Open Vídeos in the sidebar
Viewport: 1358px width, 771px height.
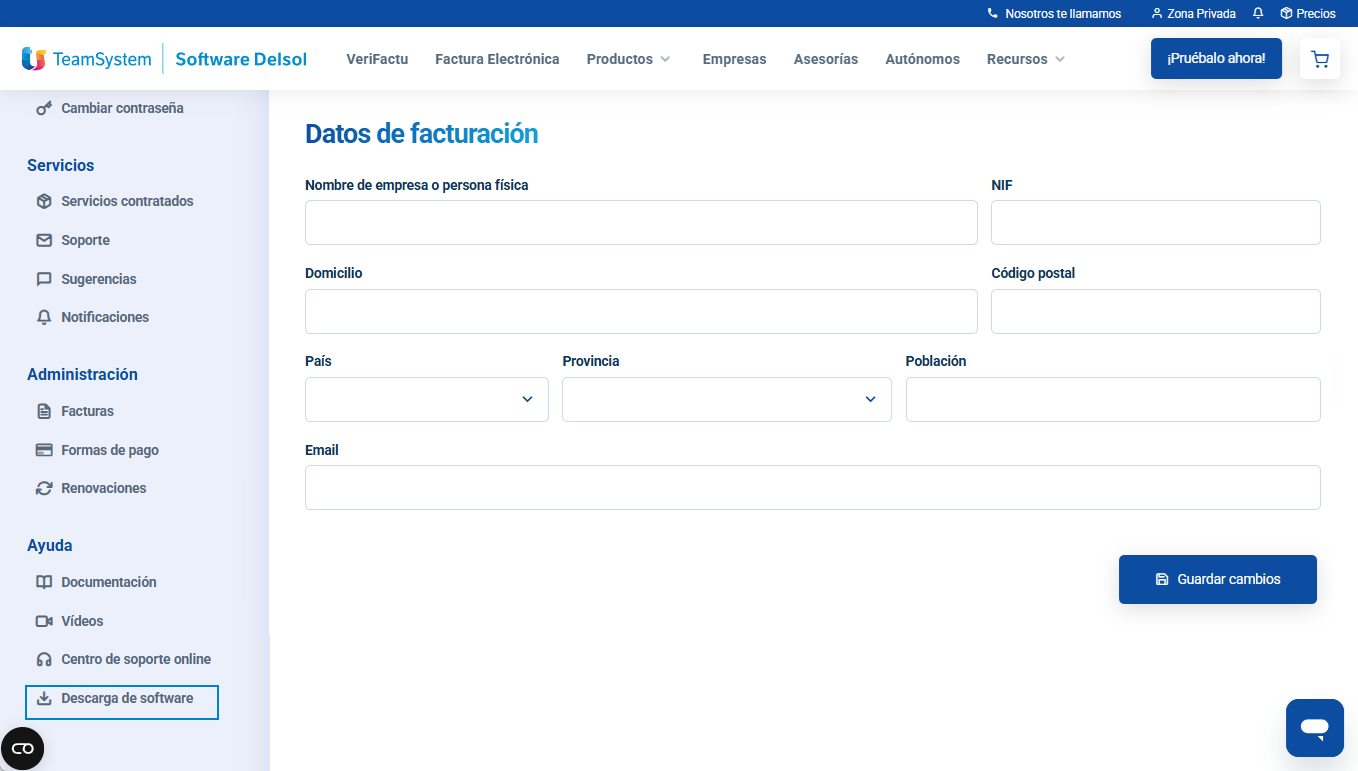82,621
